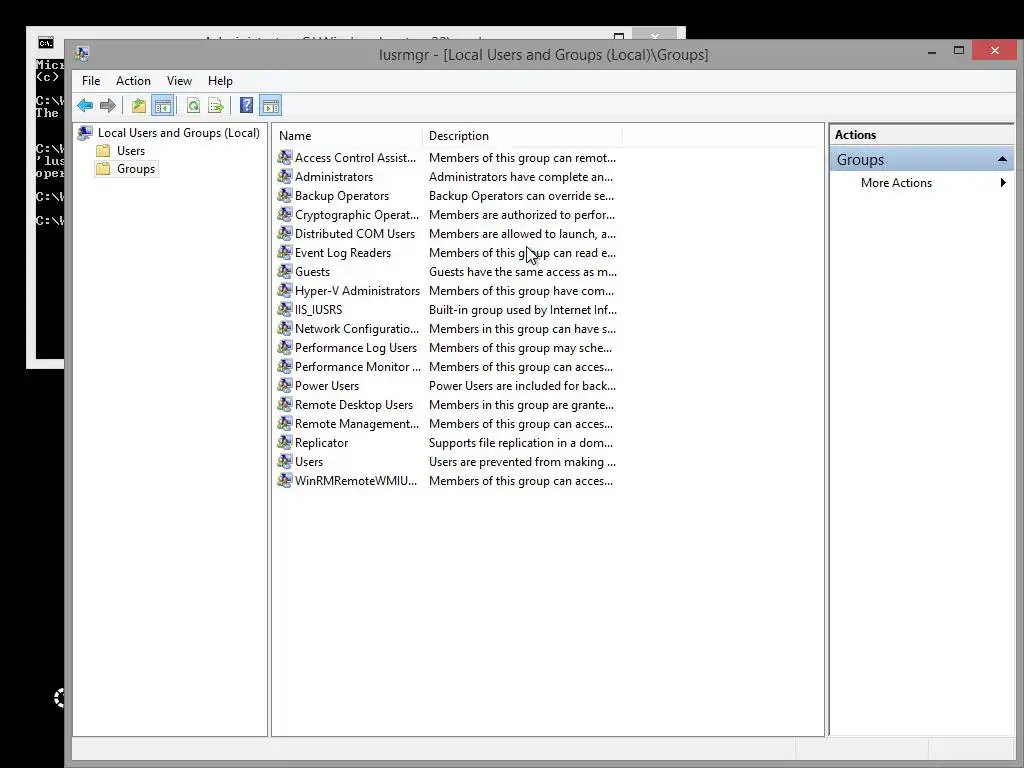
Task: Click the Hyper-V Administrators group icon
Action: pyautogui.click(x=285, y=290)
